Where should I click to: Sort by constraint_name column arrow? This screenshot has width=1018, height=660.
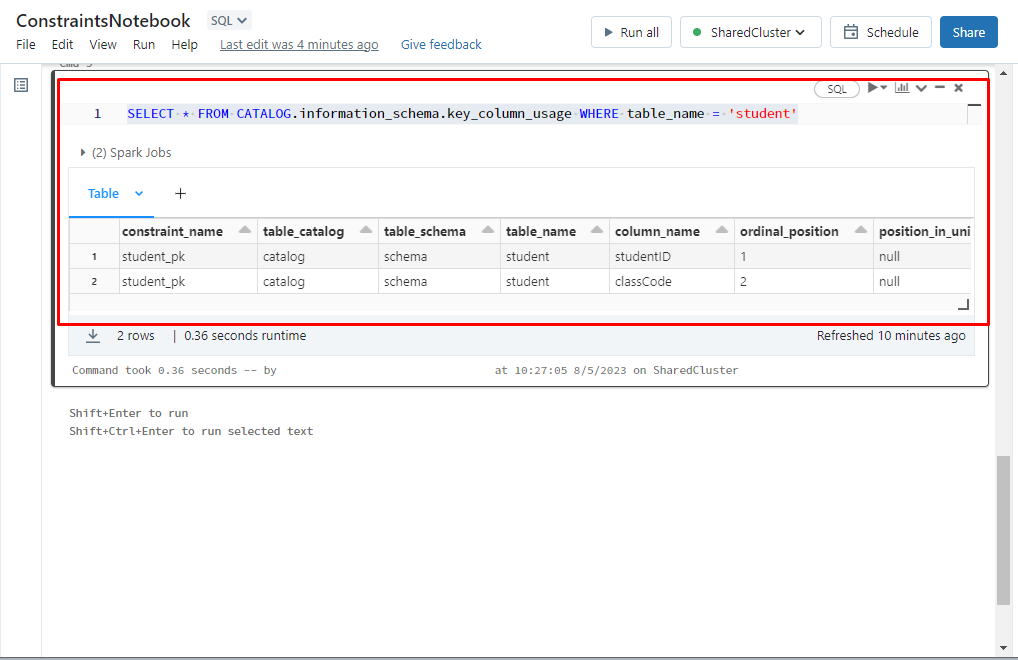pos(245,232)
